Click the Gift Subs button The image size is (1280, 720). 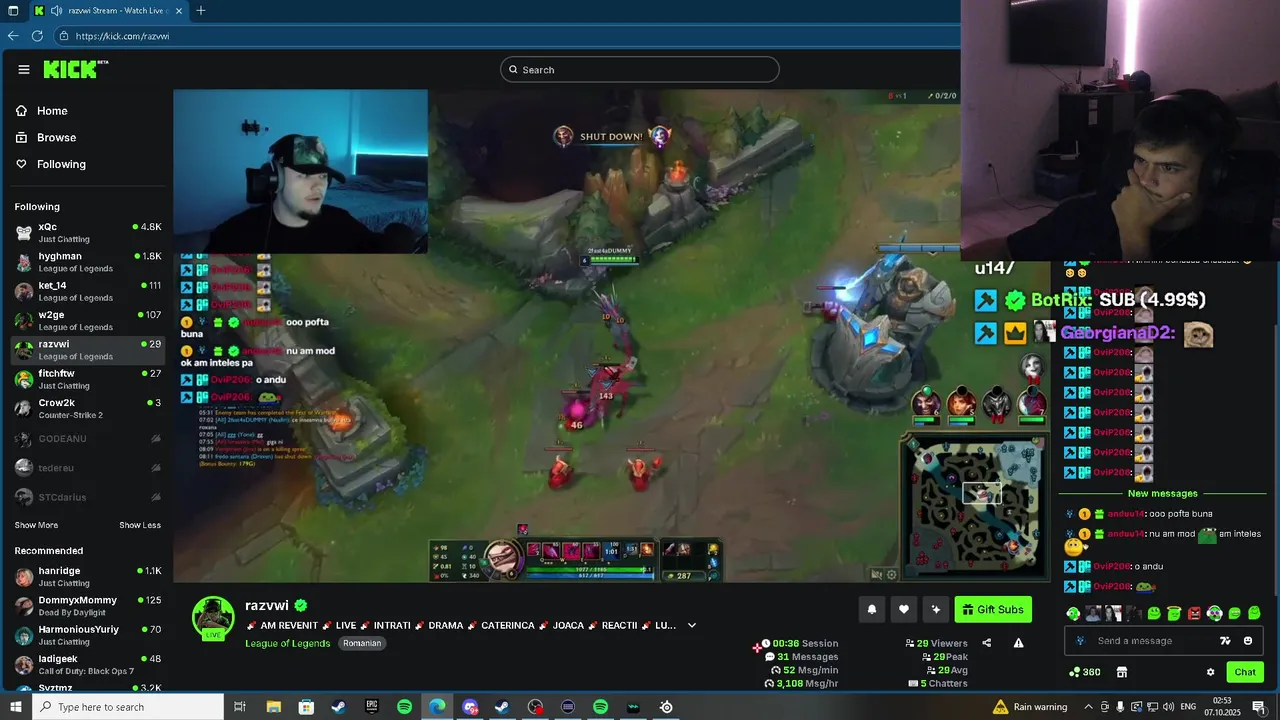click(993, 609)
